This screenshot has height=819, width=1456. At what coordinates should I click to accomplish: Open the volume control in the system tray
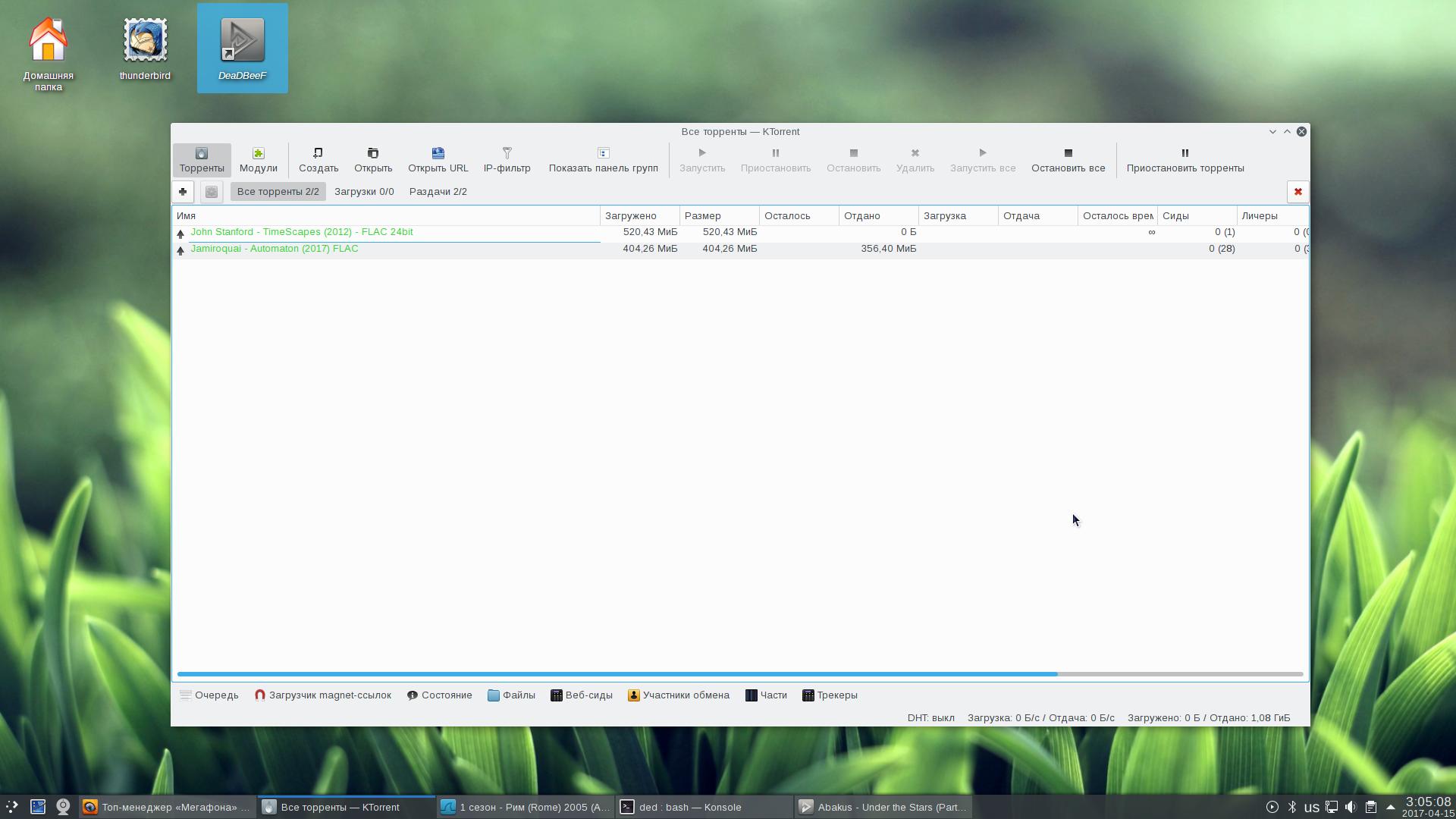click(1351, 807)
